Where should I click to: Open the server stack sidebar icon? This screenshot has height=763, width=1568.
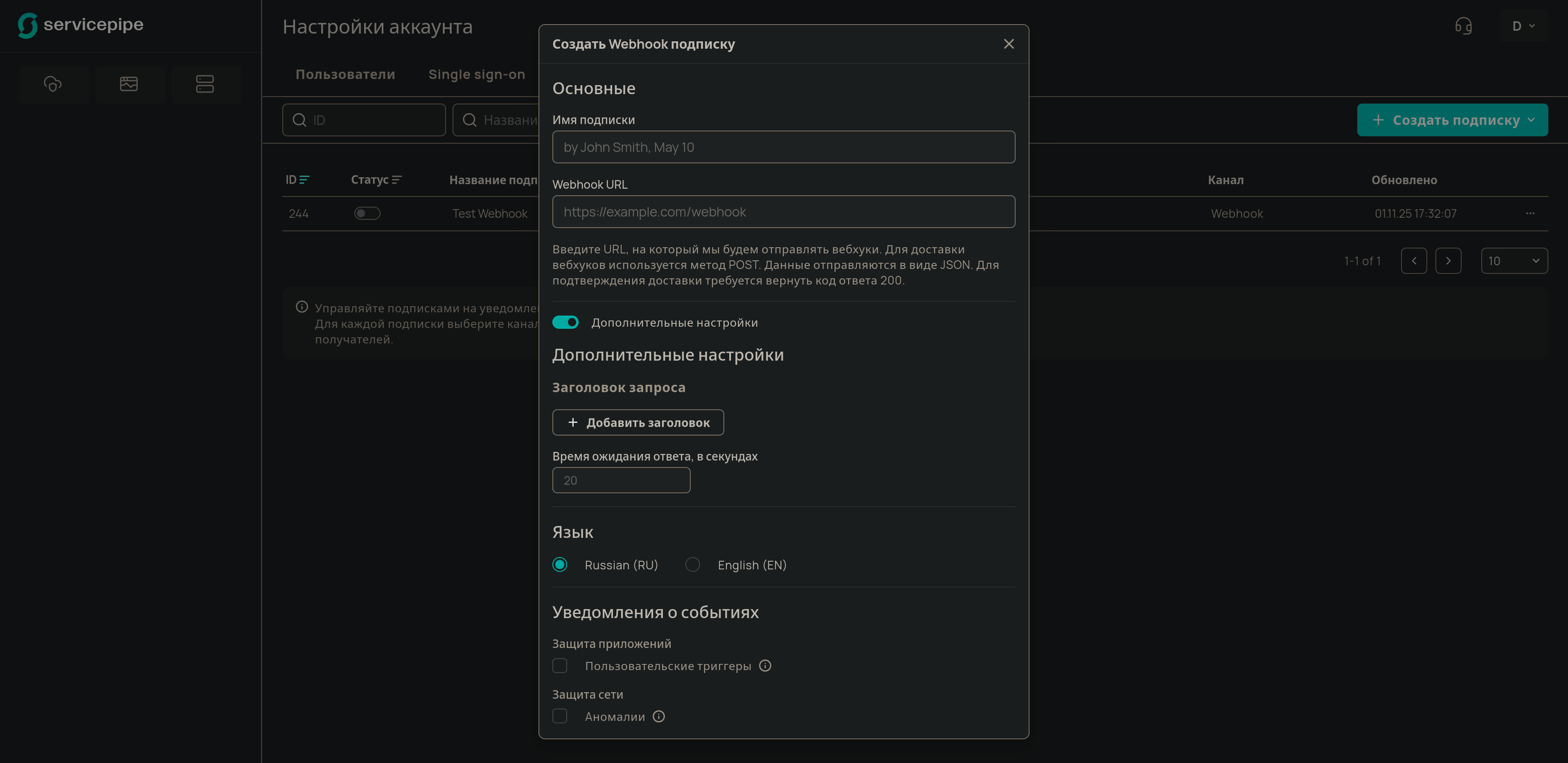click(x=205, y=84)
